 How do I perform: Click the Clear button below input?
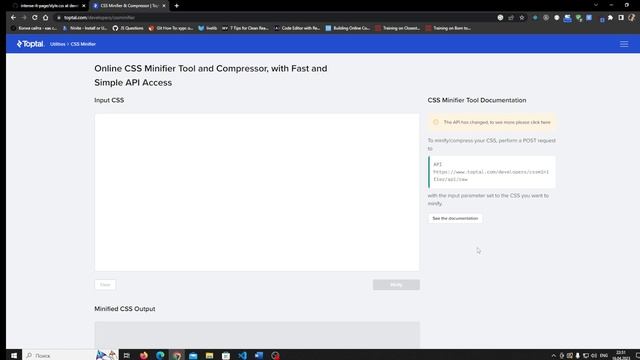pyautogui.click(x=105, y=284)
